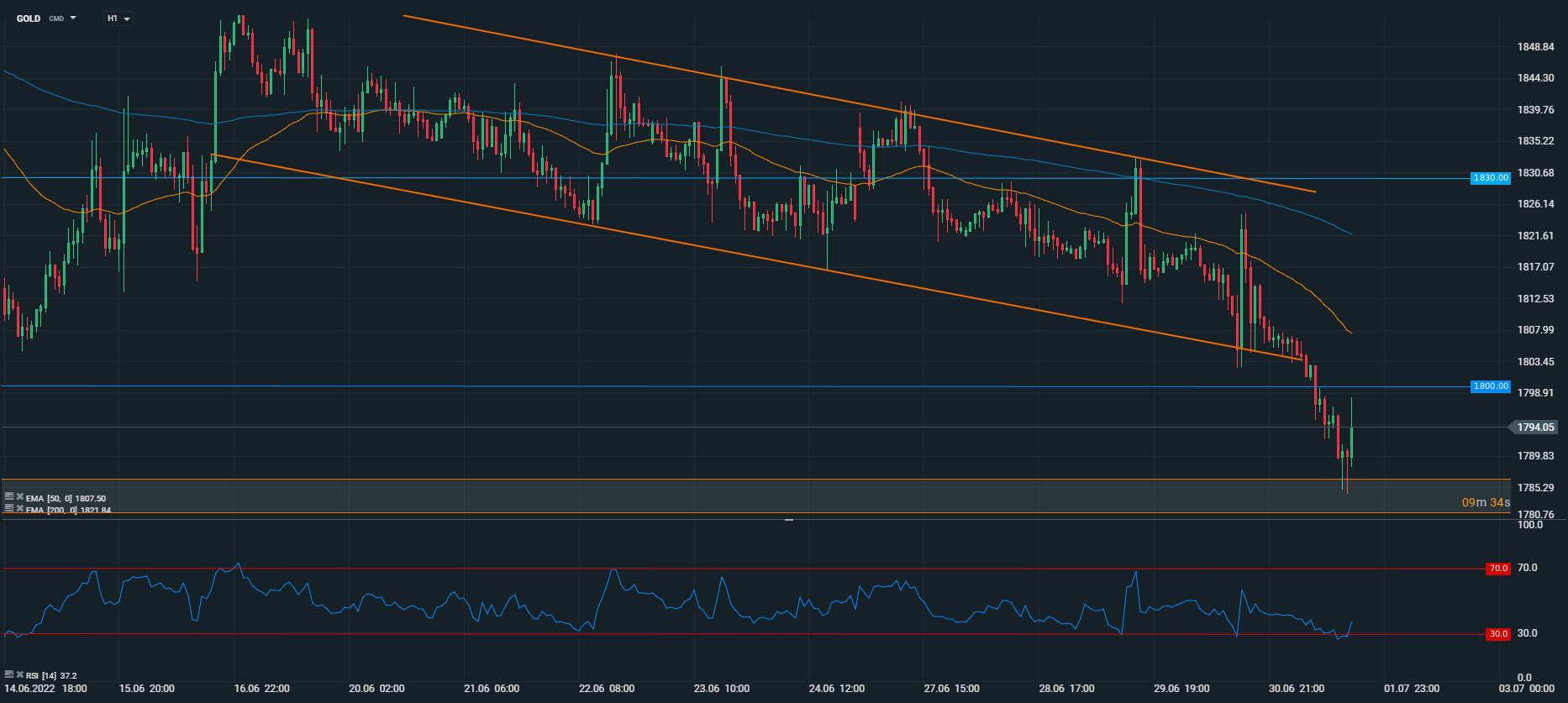Click the 27.06 15:00 time axis label
The image size is (1568, 703).
951,689
